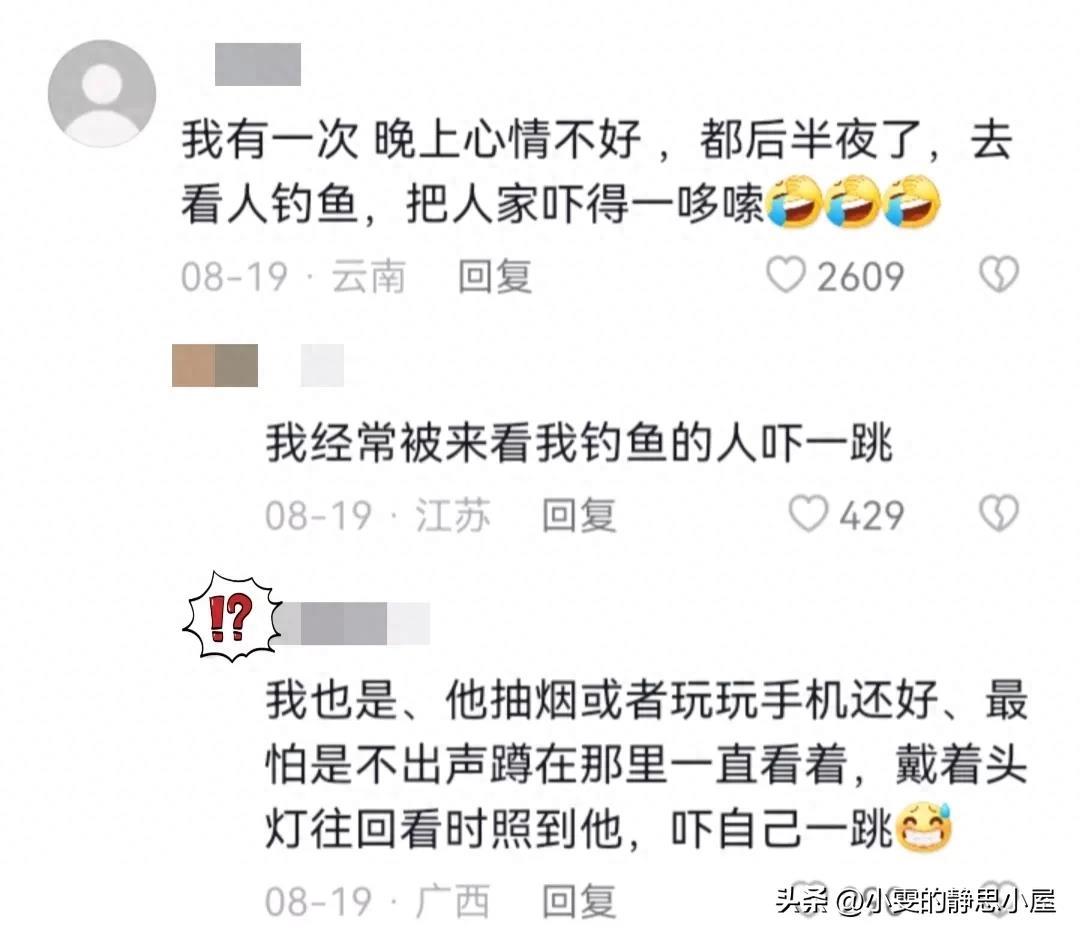Reply to the Jiangsu comment via 回复

pyautogui.click(x=579, y=515)
